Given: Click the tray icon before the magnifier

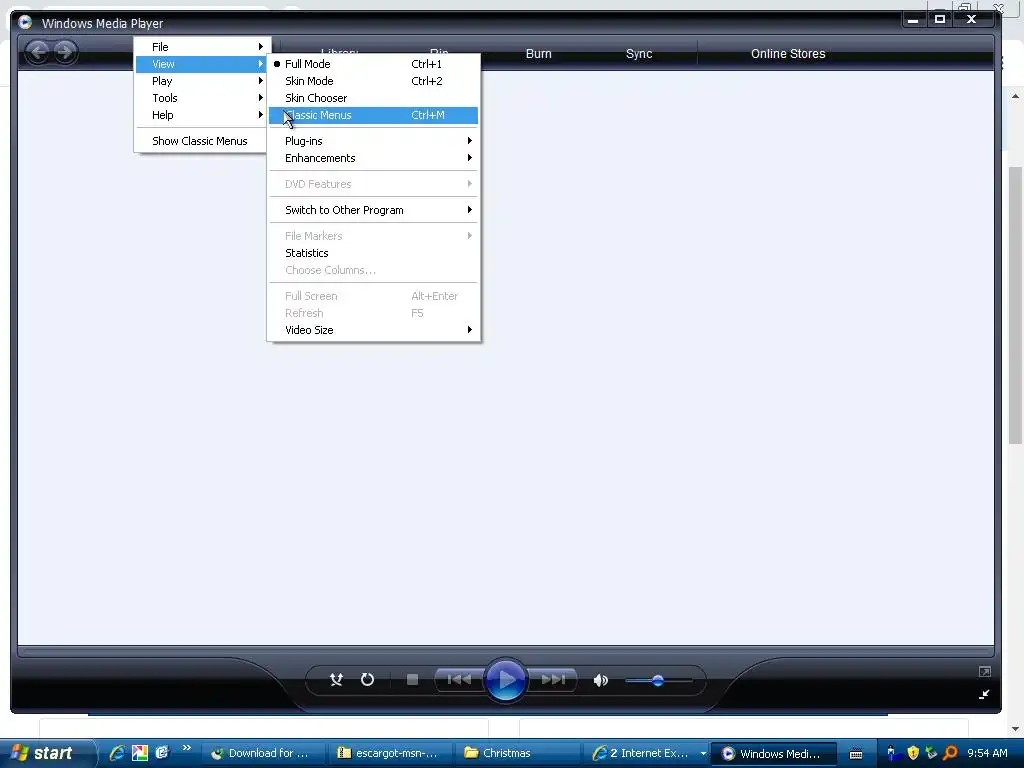Looking at the screenshot, I should click(x=931, y=754).
